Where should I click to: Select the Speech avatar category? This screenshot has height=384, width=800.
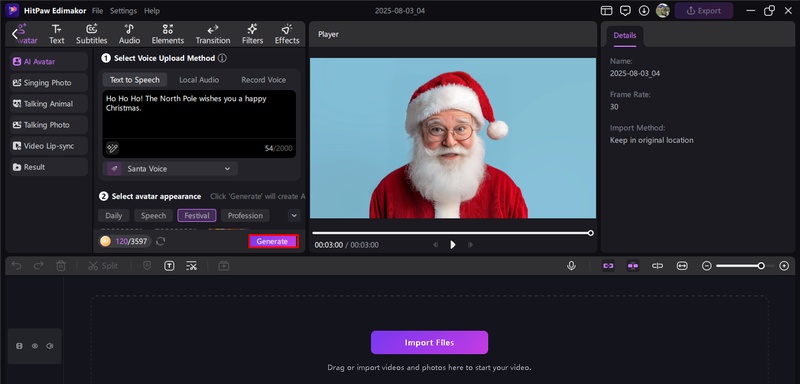(x=154, y=216)
